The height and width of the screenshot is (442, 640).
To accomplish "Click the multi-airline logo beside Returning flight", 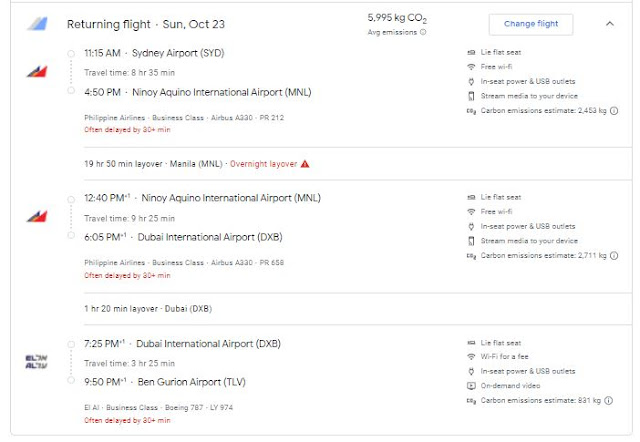I will coord(37,23).
